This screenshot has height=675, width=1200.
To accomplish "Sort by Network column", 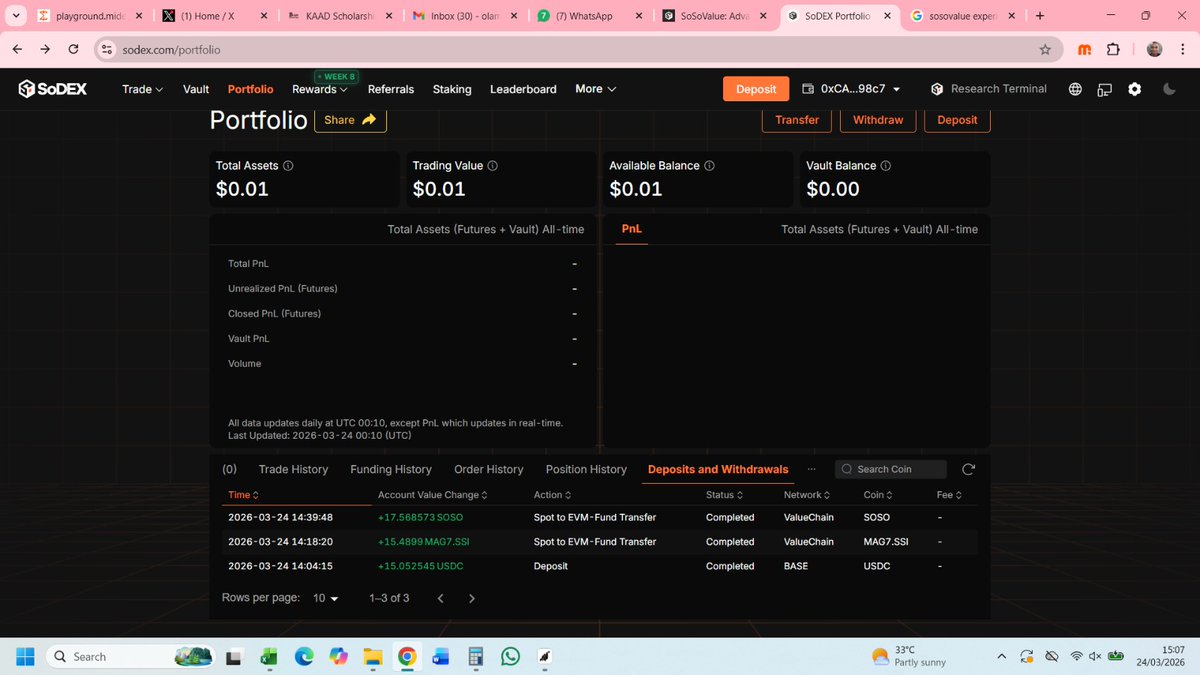I will click(x=807, y=495).
